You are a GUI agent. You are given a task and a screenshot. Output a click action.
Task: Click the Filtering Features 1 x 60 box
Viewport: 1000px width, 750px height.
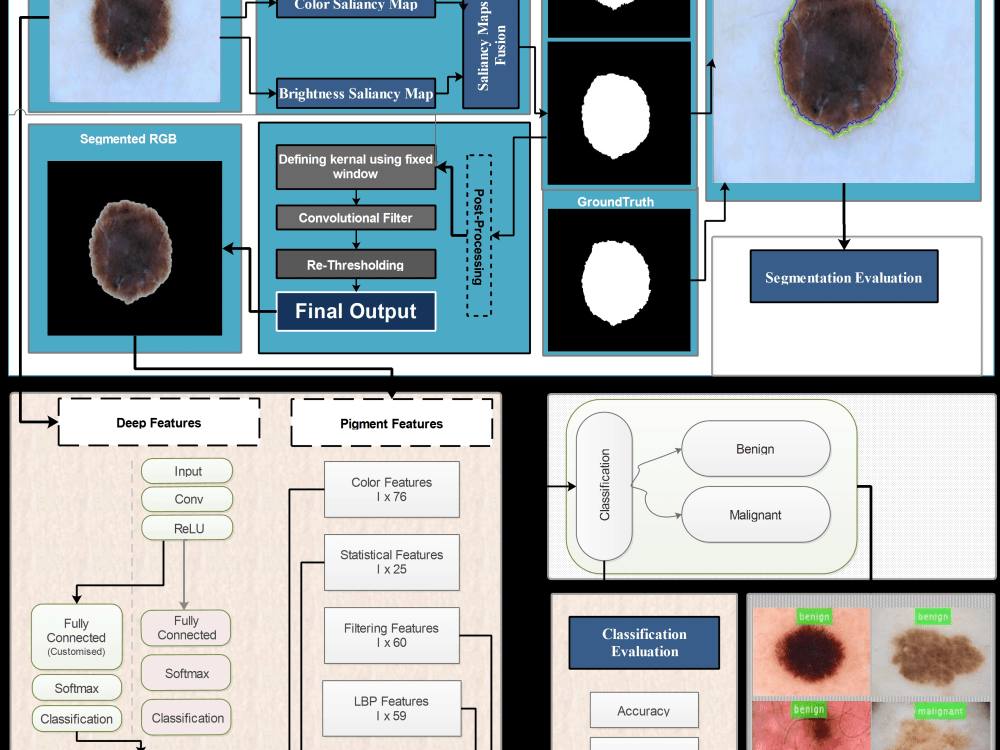pos(392,635)
